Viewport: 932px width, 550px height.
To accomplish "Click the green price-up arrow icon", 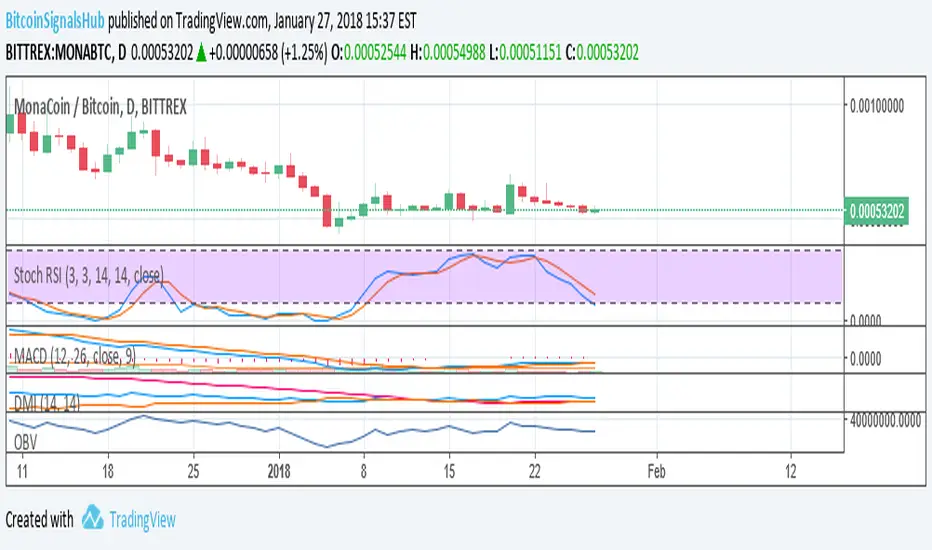I will point(201,53).
